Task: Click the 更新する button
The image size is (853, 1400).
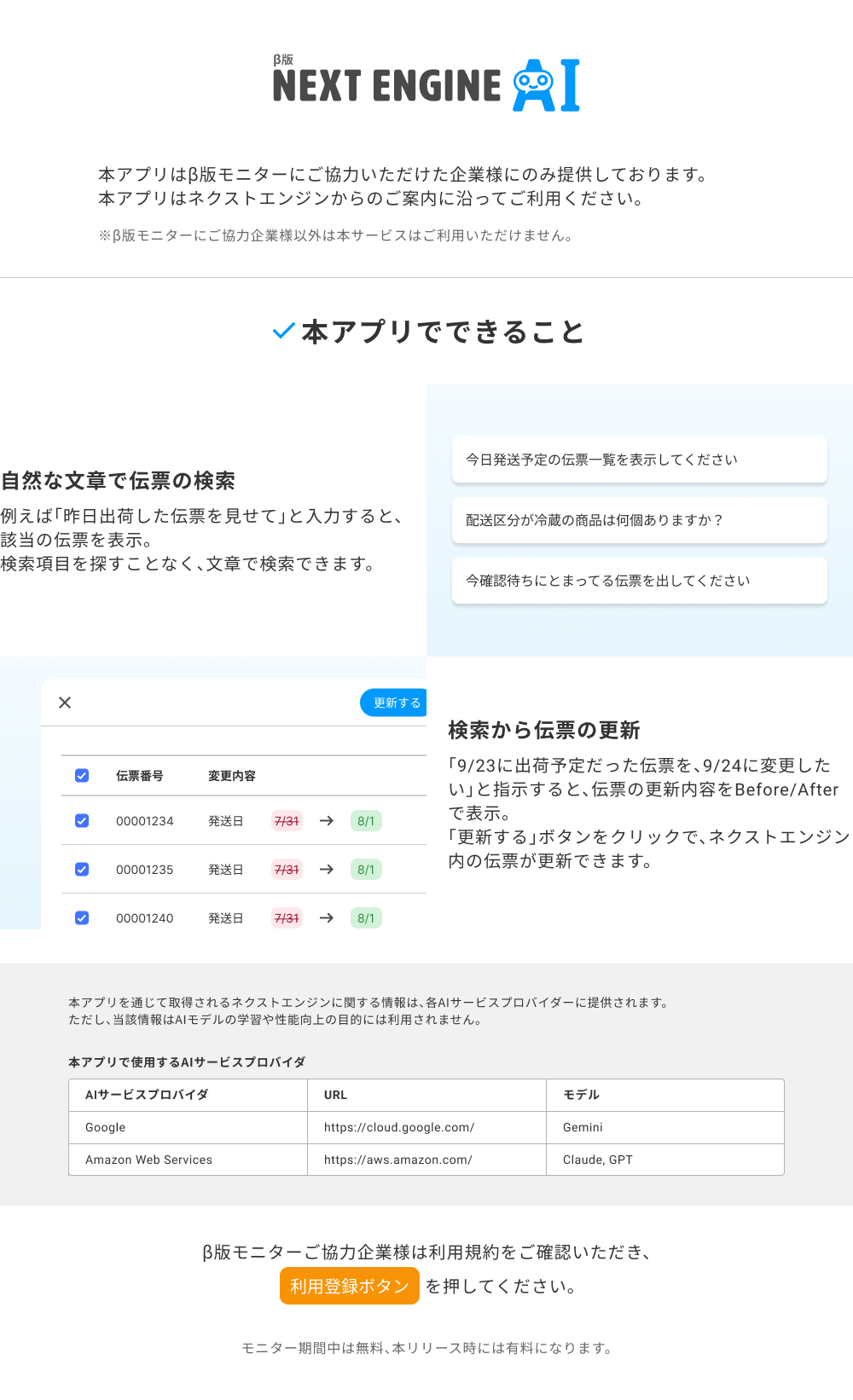Action: (x=393, y=703)
